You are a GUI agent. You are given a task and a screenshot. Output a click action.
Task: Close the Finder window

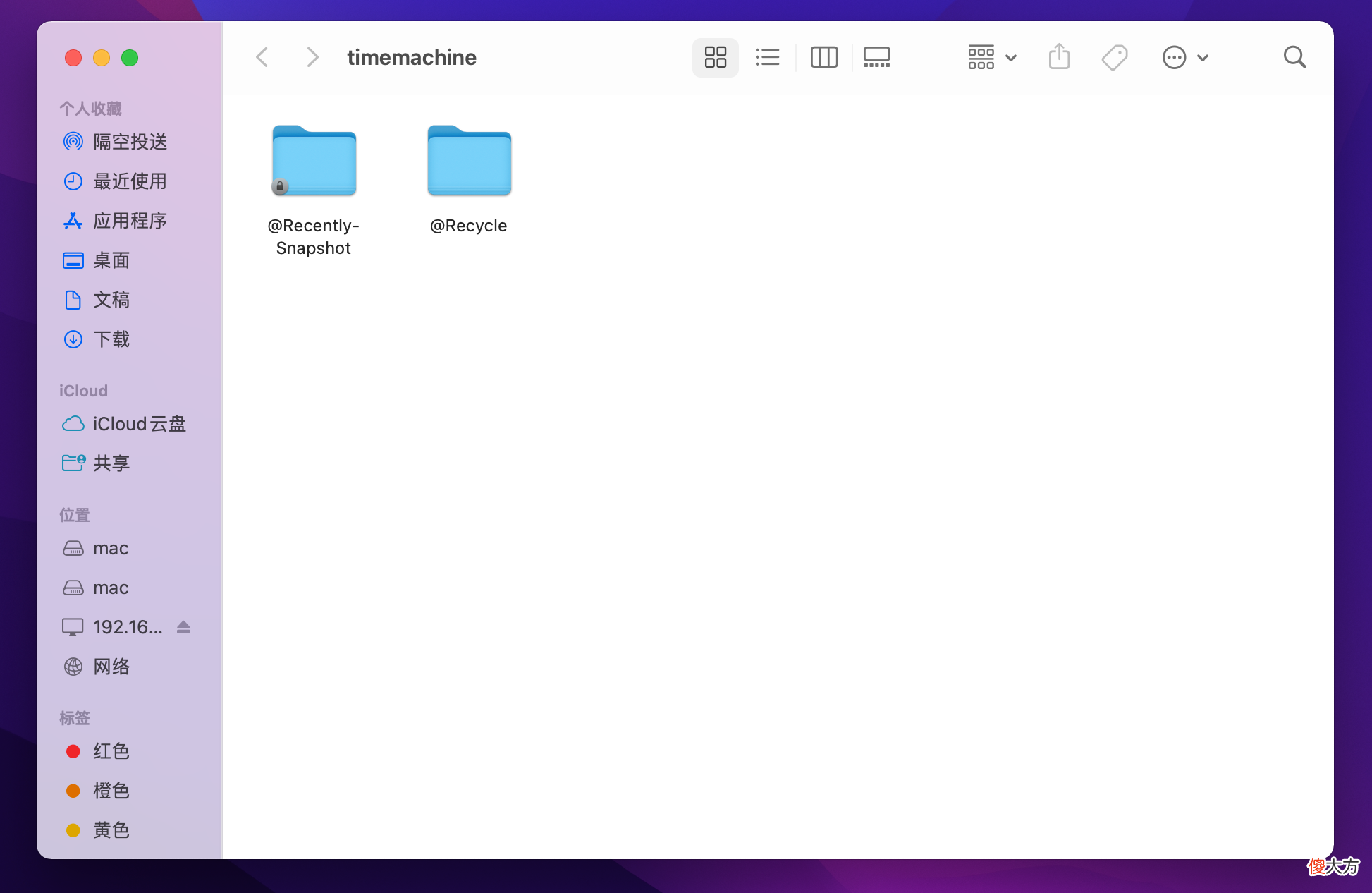tap(73, 58)
